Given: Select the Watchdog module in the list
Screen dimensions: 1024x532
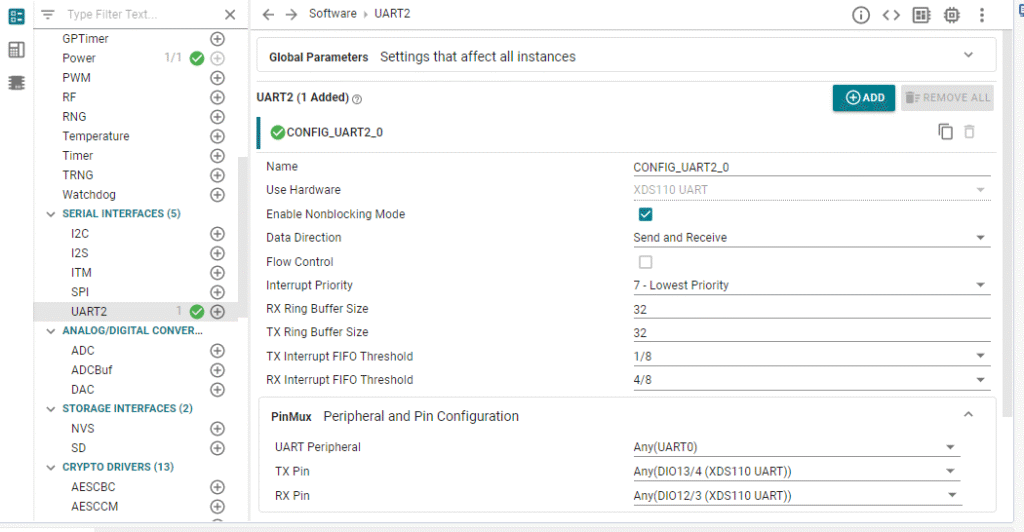Looking at the screenshot, I should tap(89, 194).
